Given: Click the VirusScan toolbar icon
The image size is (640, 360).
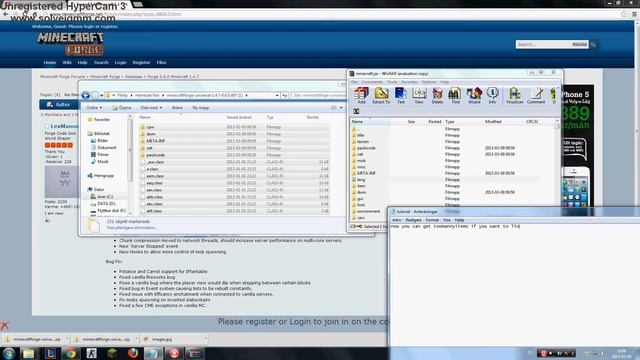Looking at the screenshot, I should click(514, 96).
